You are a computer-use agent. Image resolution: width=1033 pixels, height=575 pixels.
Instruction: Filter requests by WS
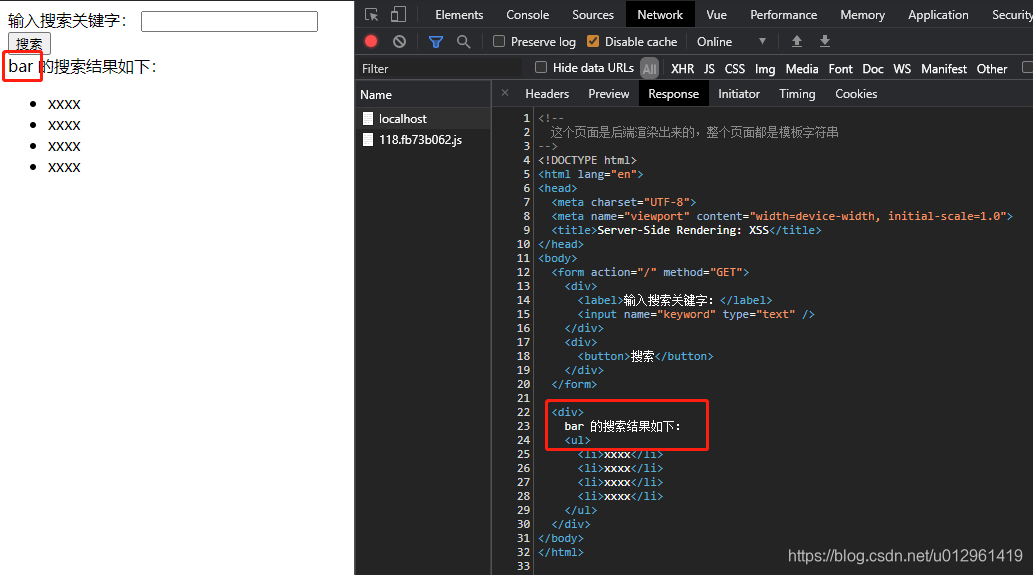point(902,68)
